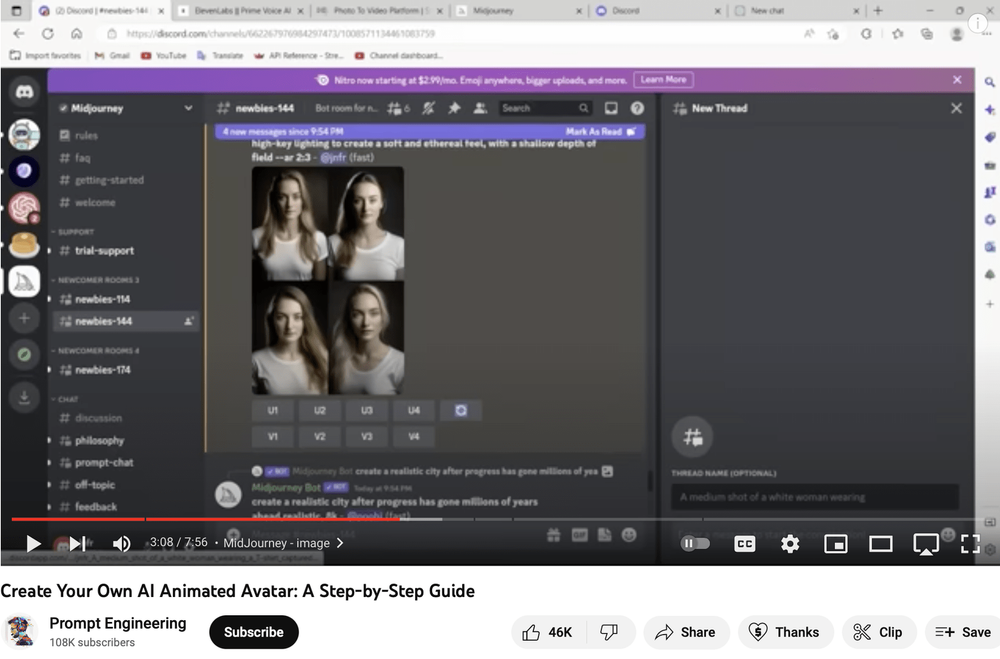1000x659 pixels.
Task: Skip to the next video
Action: [x=78, y=544]
